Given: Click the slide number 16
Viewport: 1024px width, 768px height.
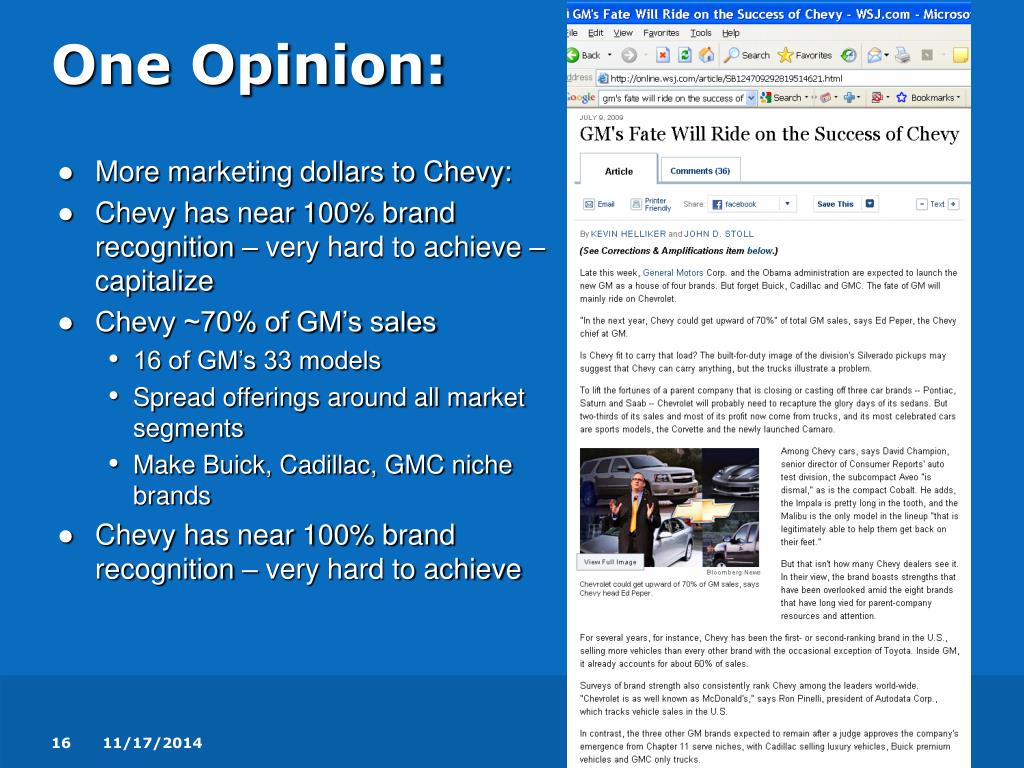Looking at the screenshot, I should tap(61, 743).
